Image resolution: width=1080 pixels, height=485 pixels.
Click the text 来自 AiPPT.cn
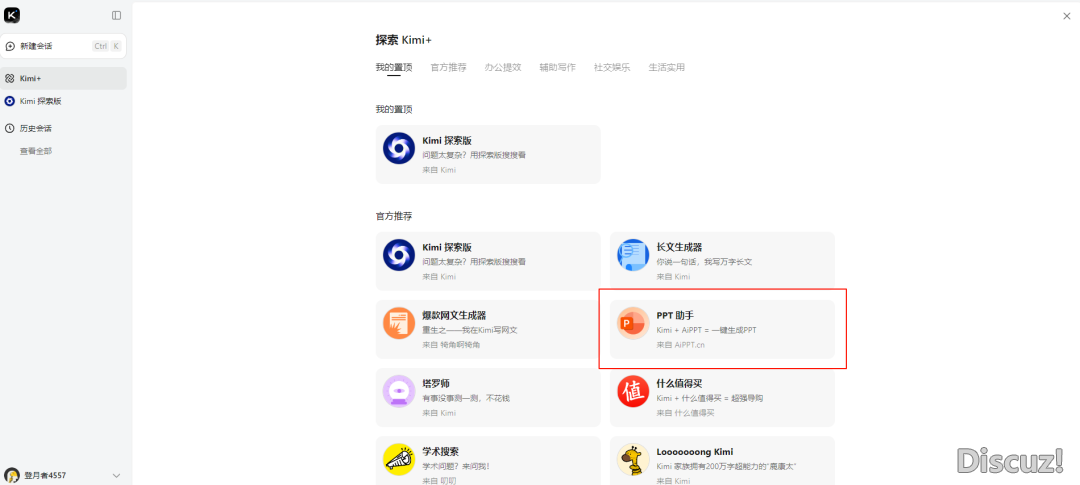(681, 344)
